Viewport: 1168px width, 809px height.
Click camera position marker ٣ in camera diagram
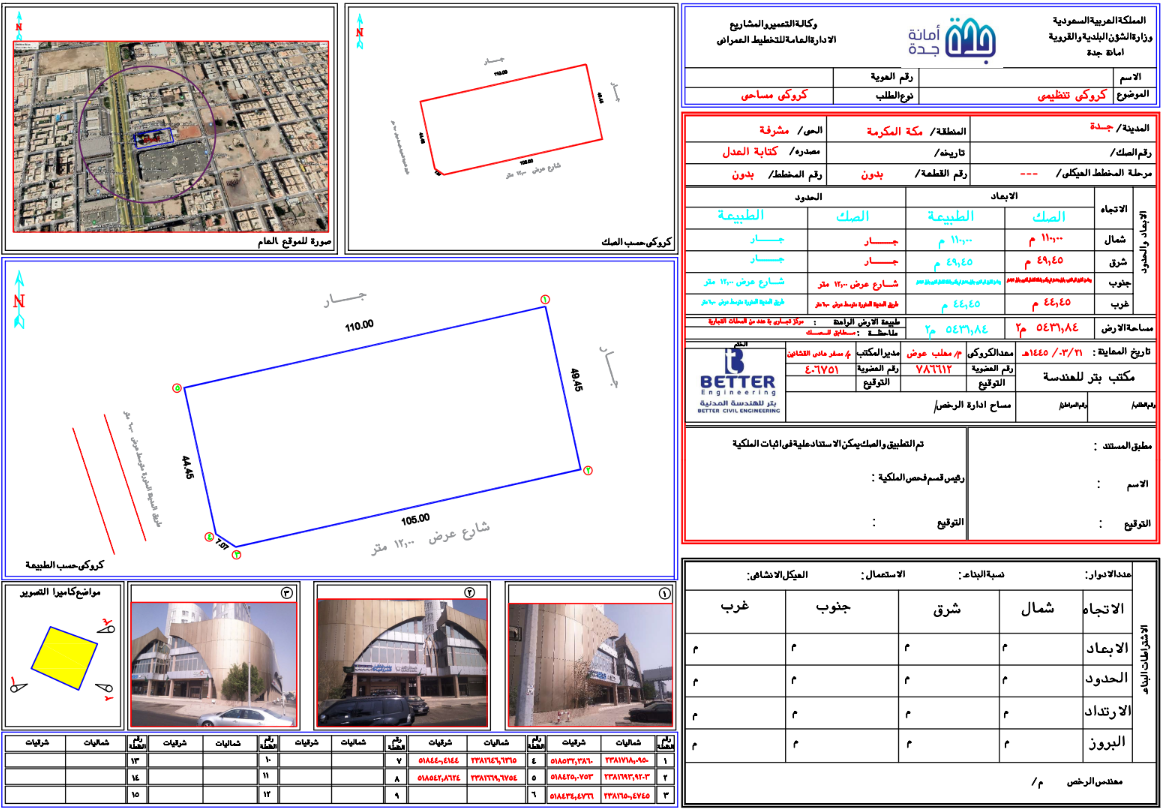click(107, 626)
